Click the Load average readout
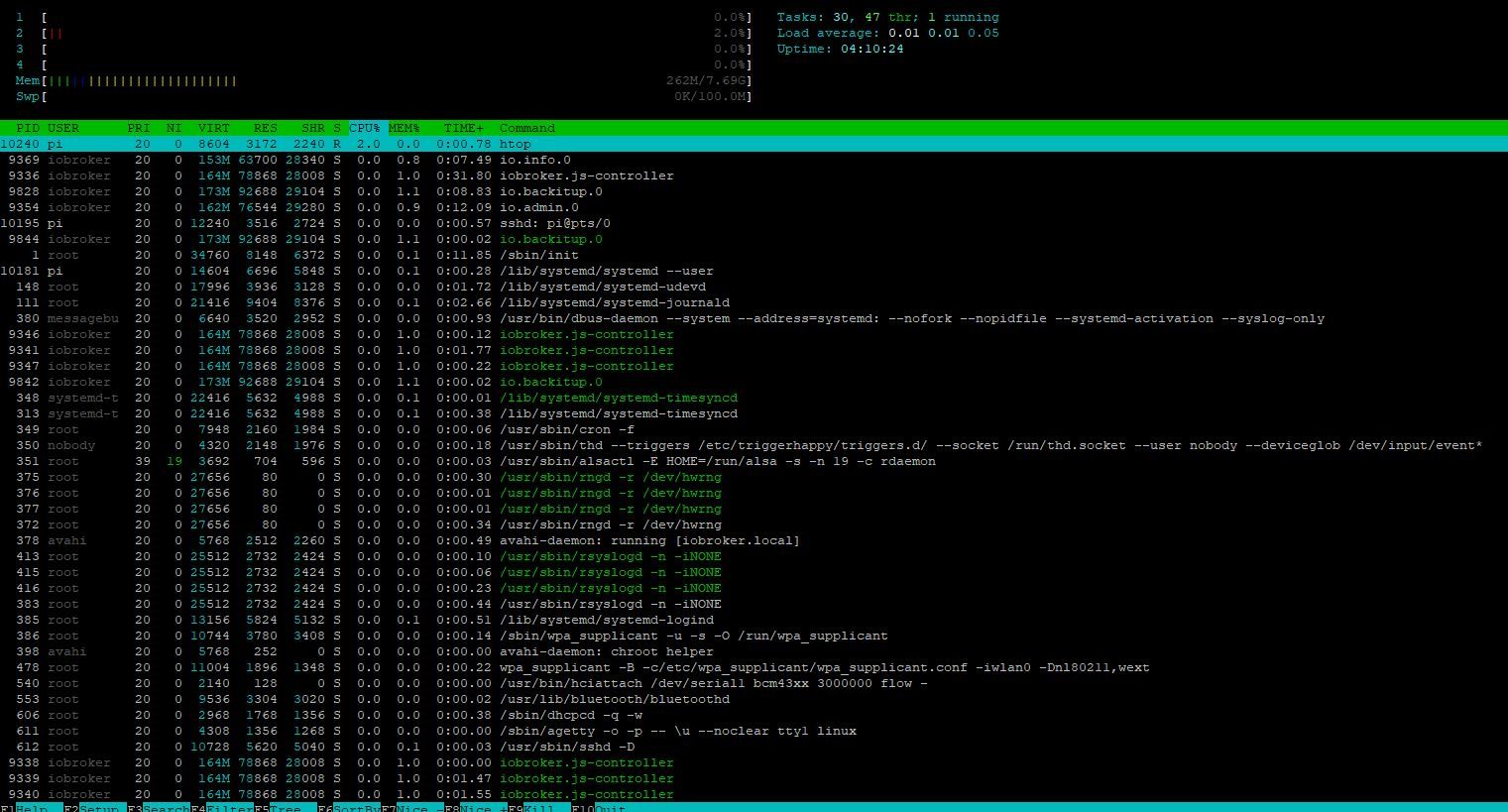1508x812 pixels. (x=888, y=33)
